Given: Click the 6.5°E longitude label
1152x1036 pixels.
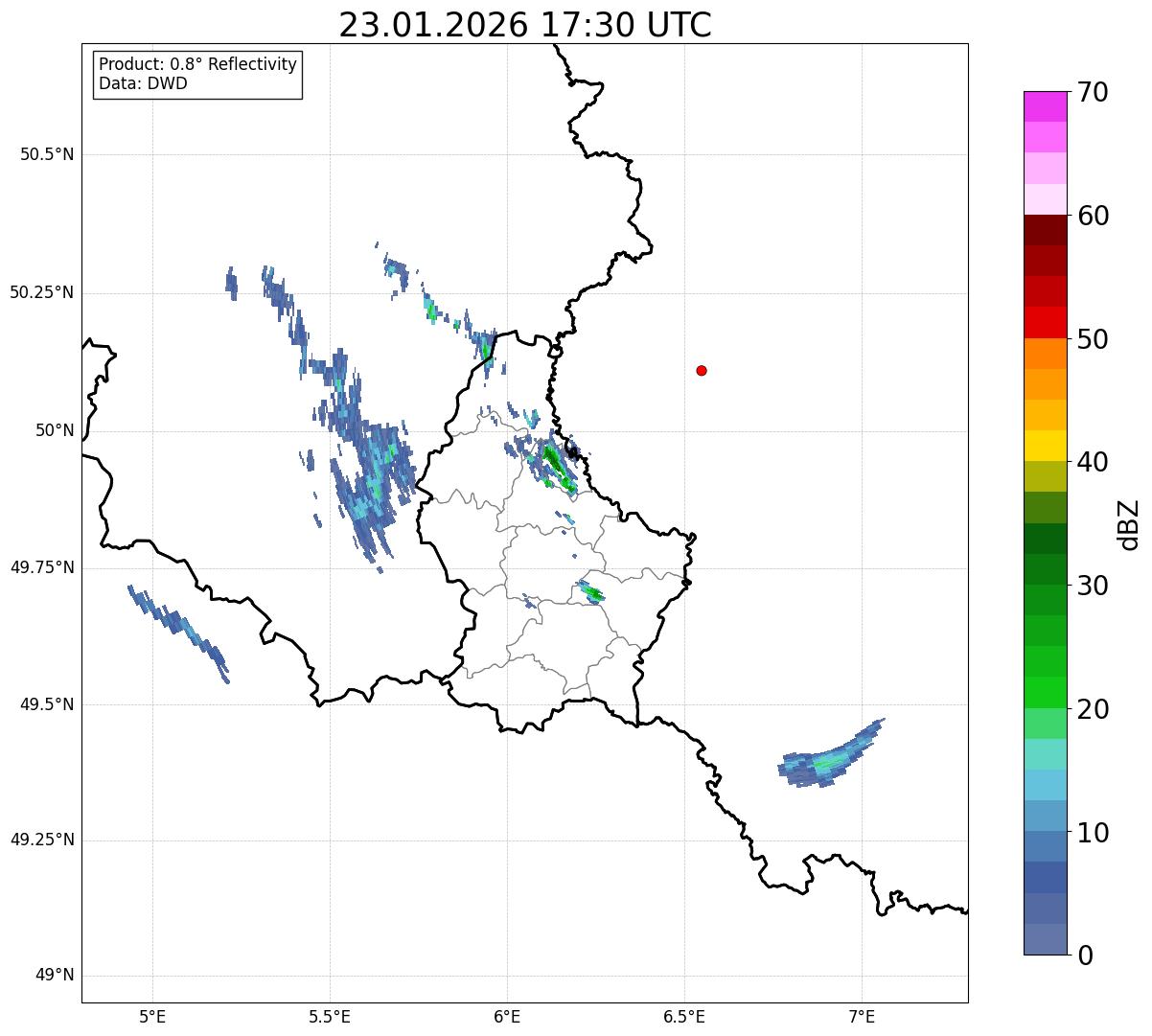Looking at the screenshot, I should (684, 1018).
